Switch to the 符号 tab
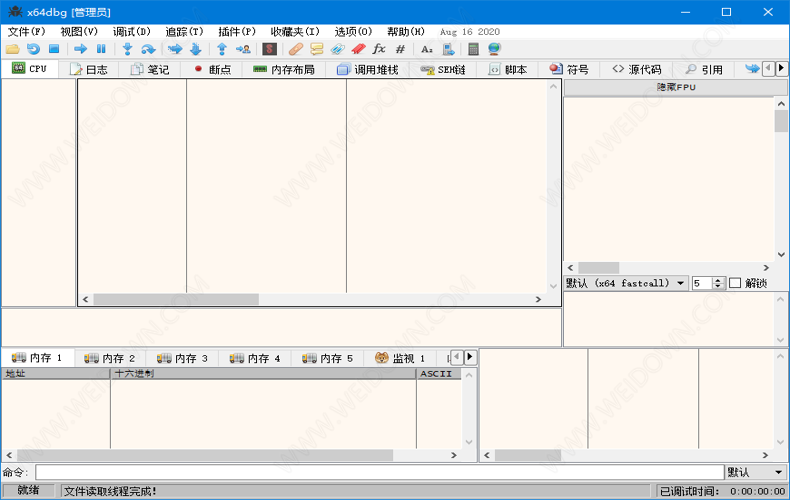The height and width of the screenshot is (500, 790). [x=569, y=69]
